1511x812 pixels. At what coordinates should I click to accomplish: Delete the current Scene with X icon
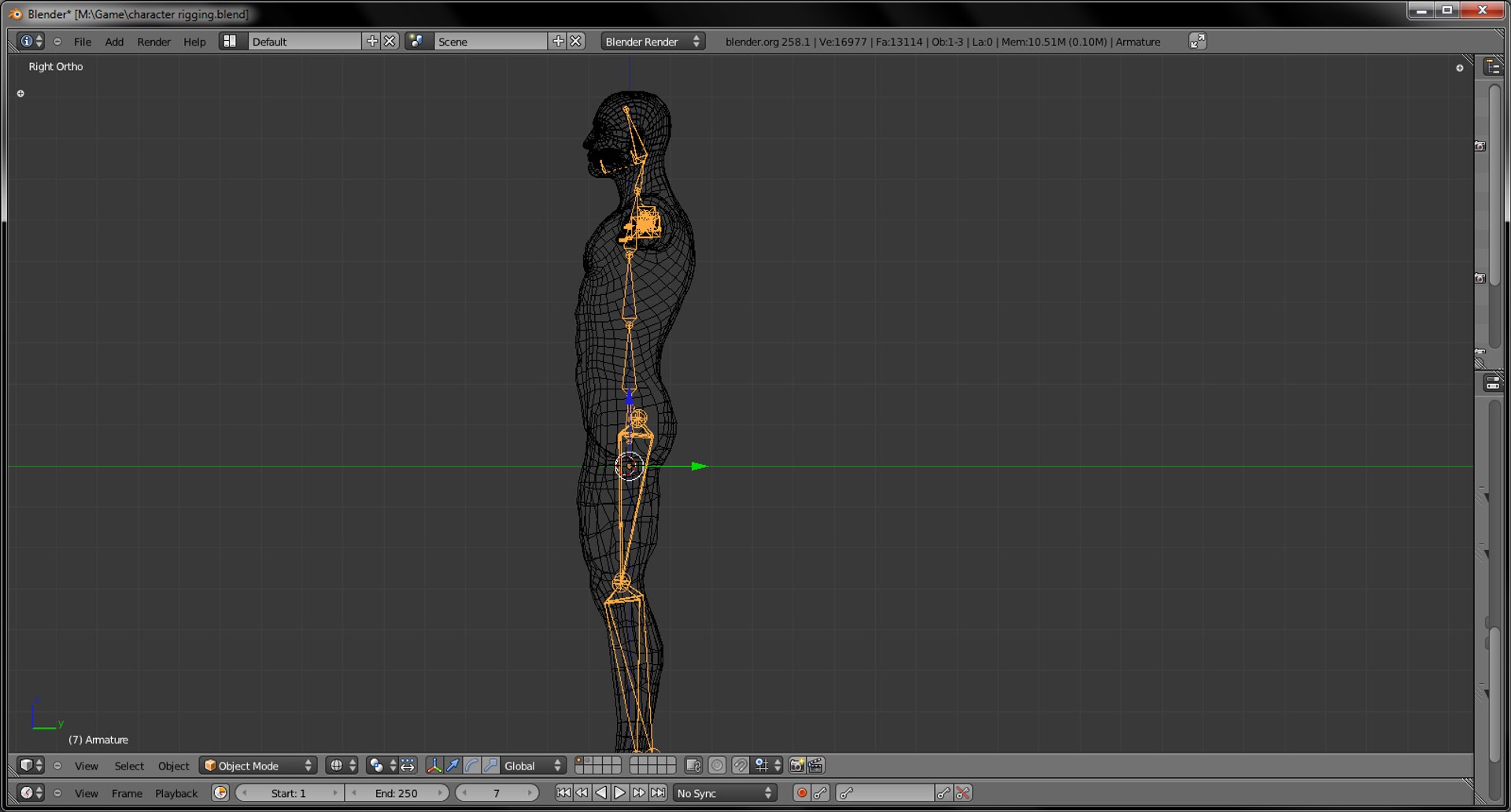tap(576, 41)
